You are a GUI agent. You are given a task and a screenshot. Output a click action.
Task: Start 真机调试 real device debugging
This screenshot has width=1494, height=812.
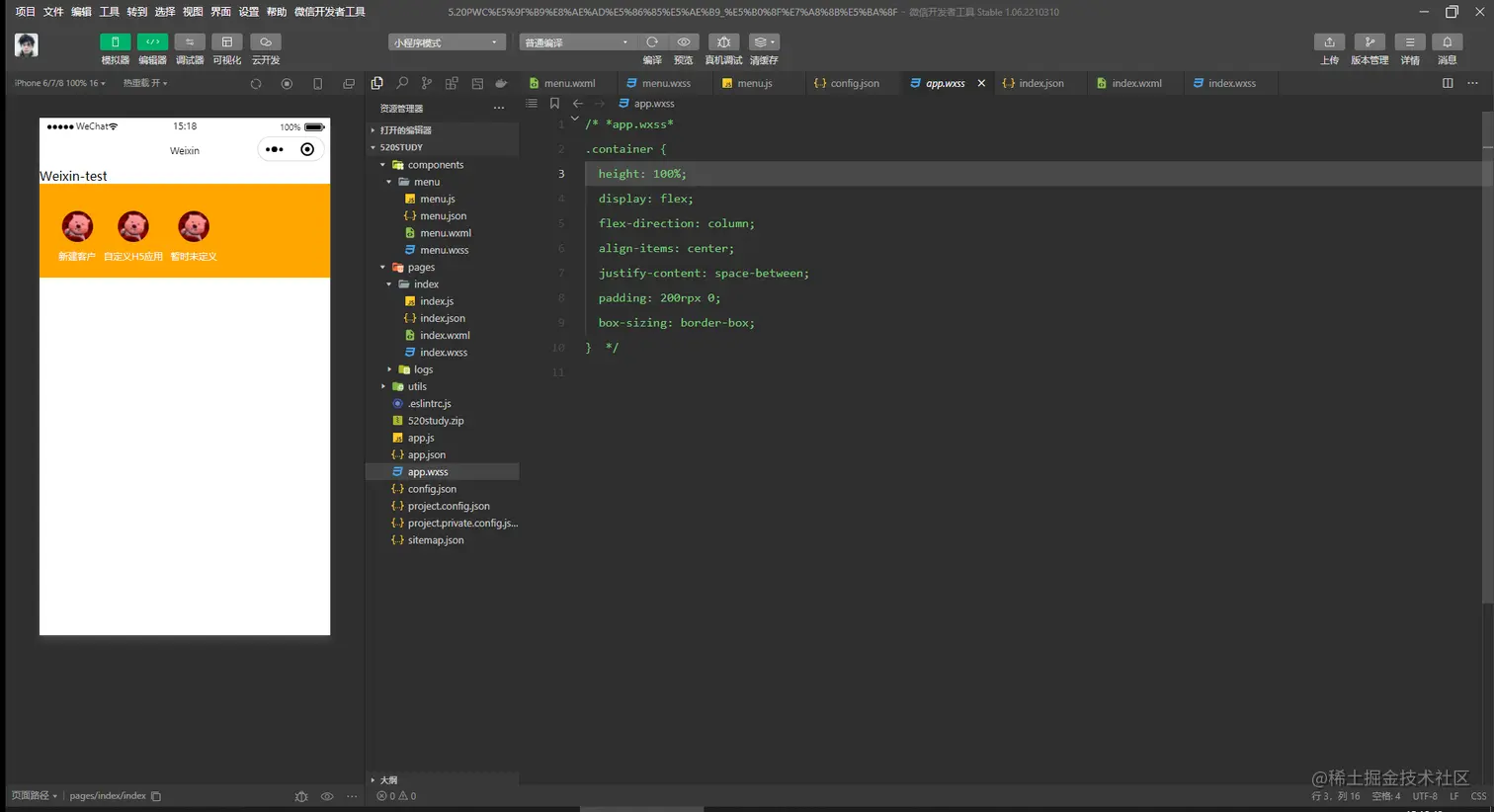[723, 41]
